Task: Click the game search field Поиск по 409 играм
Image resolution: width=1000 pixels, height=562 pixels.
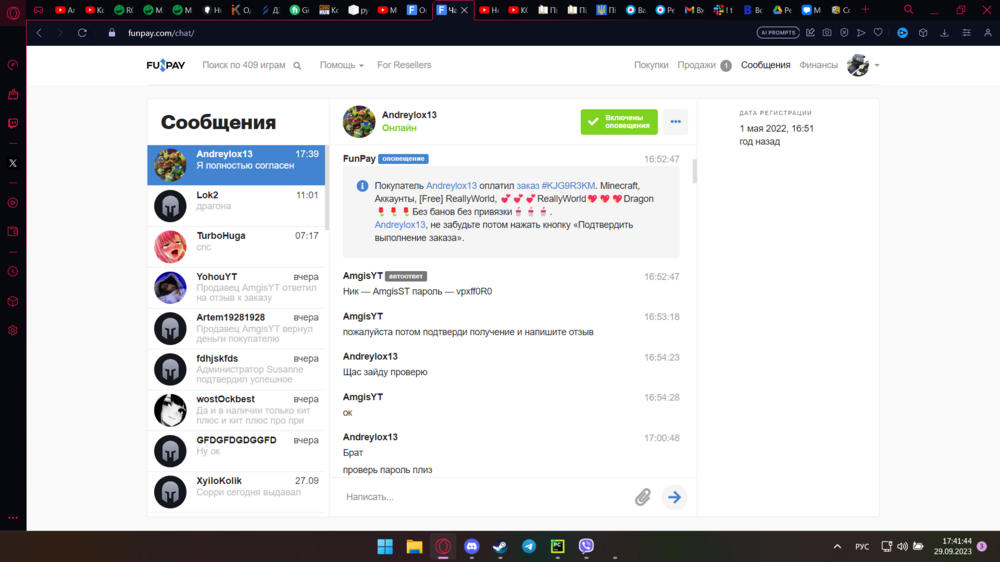Action: (244, 65)
